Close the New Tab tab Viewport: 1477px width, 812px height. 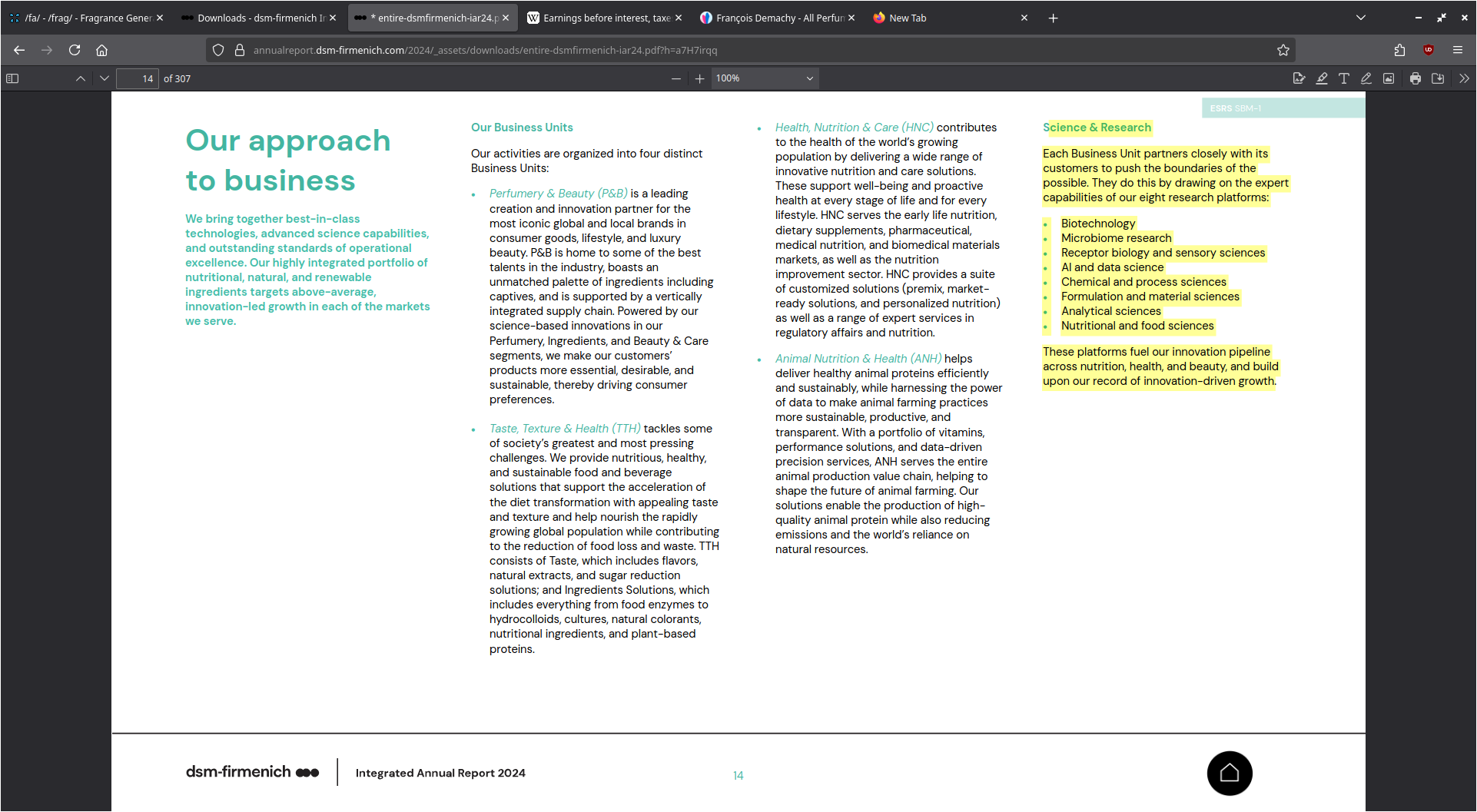tap(1024, 18)
